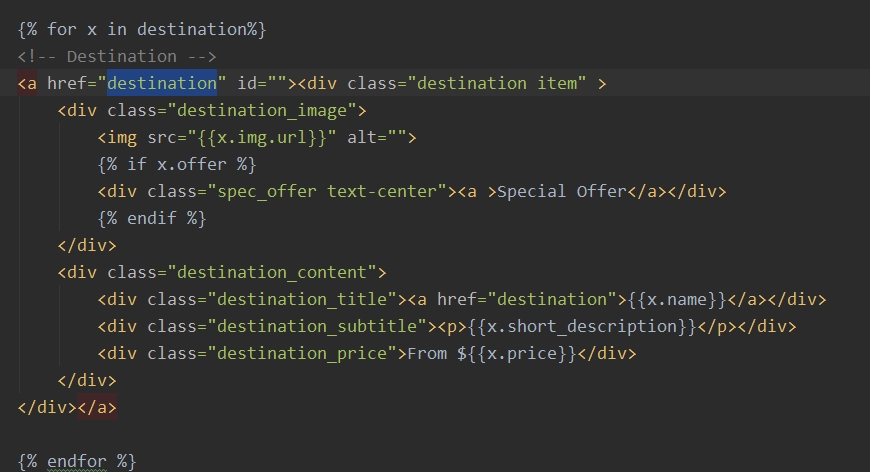
Task: Click the "{{x.short_description}}" variable
Action: click(x=582, y=326)
